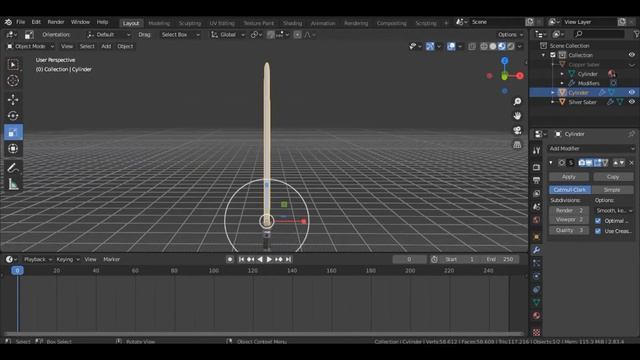Screen dimensions: 640x360
Task: Hide the Silver Saber object
Action: pos(632,102)
